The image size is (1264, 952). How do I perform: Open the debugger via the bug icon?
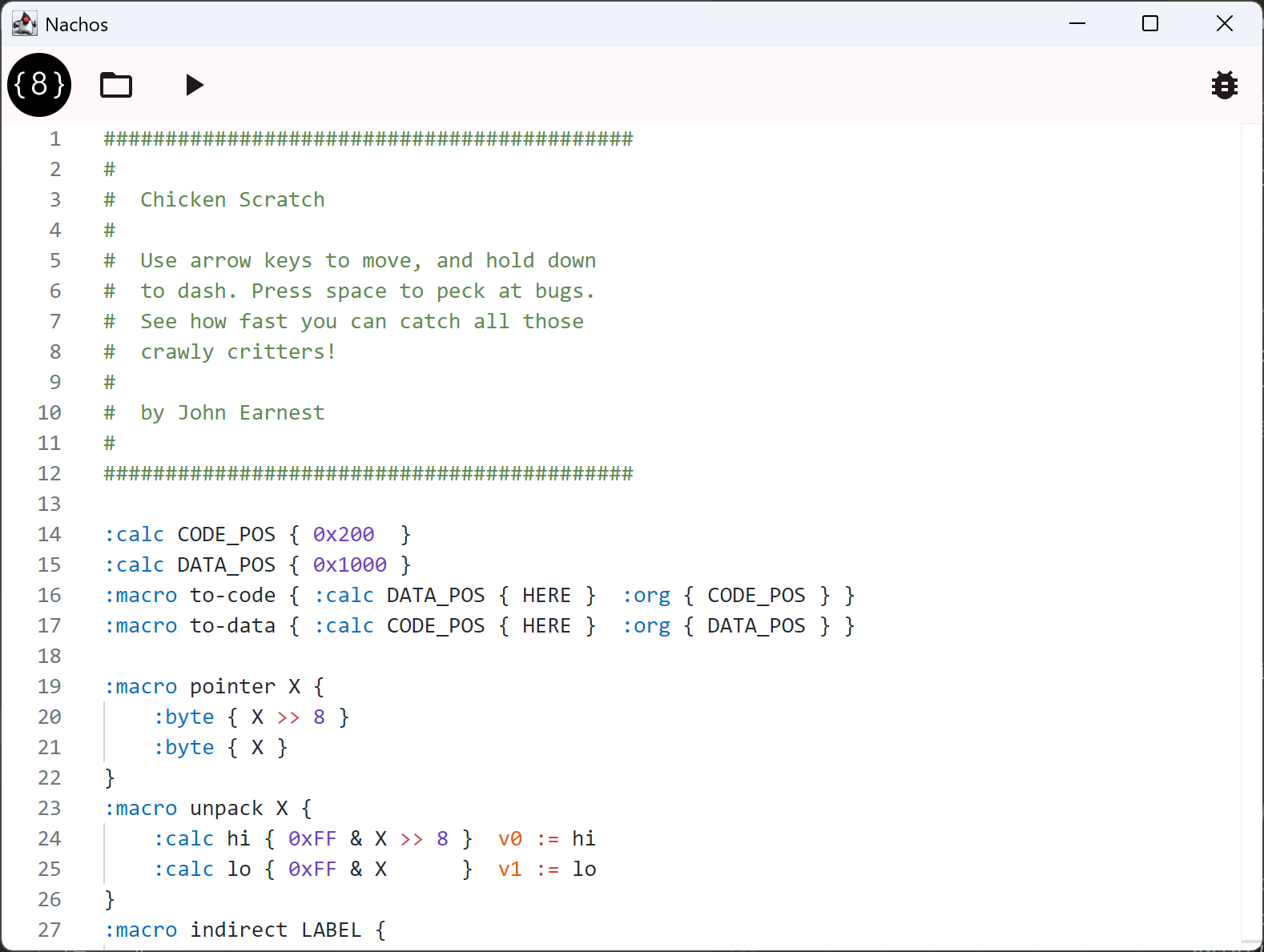pos(1224,85)
